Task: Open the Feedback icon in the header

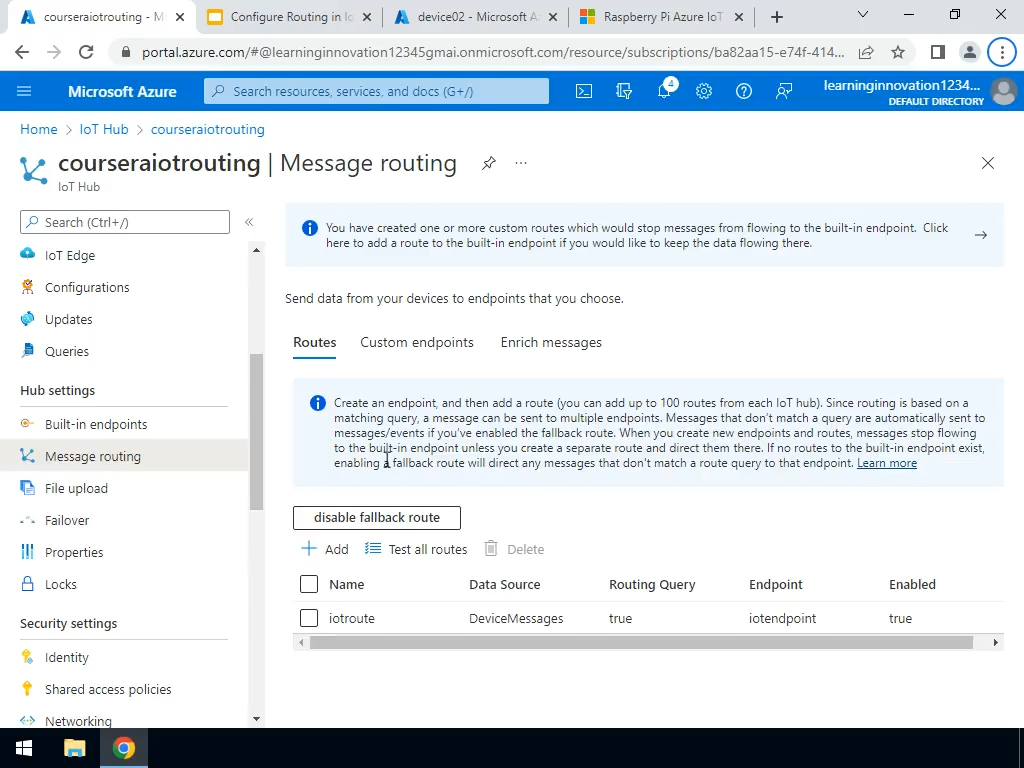Action: click(x=784, y=91)
